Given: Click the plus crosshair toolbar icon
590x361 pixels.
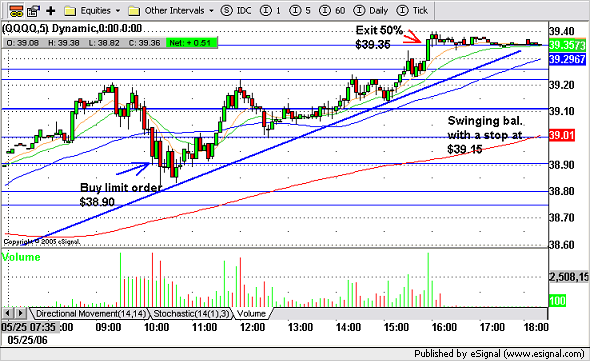Looking at the screenshot, I should coord(50,11).
